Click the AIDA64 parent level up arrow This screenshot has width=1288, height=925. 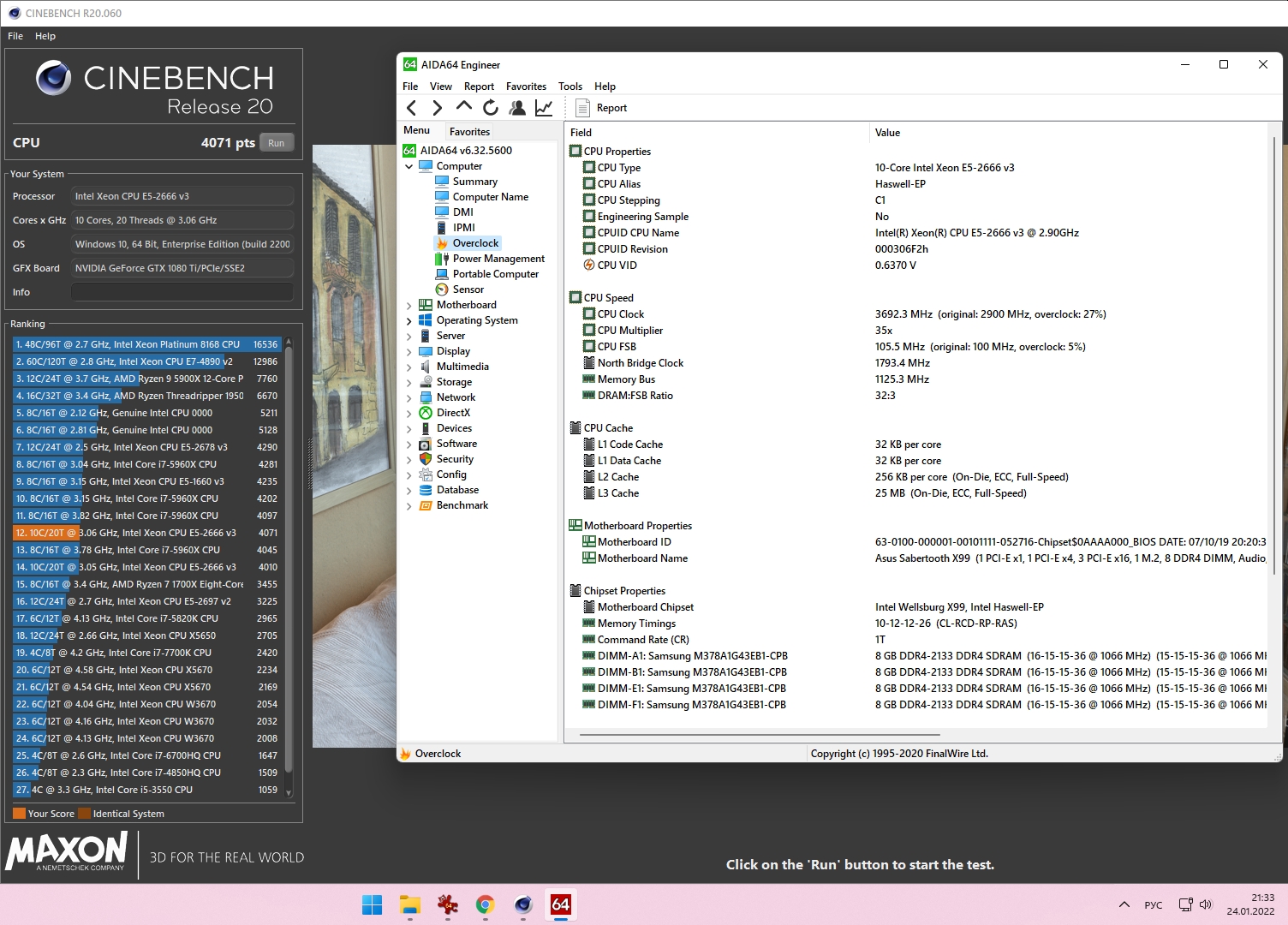464,107
